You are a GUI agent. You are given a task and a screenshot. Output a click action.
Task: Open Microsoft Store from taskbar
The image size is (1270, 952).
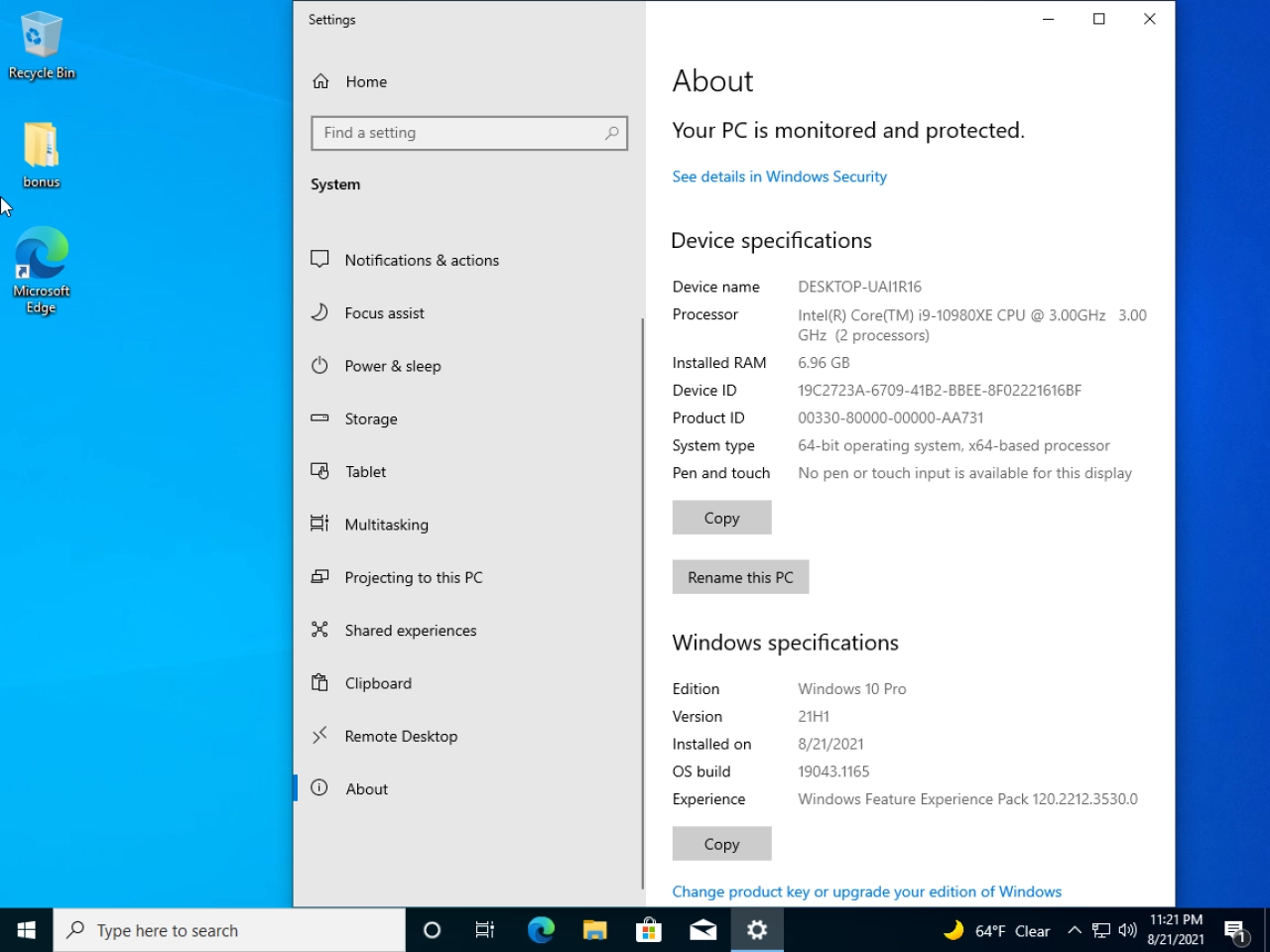point(649,930)
